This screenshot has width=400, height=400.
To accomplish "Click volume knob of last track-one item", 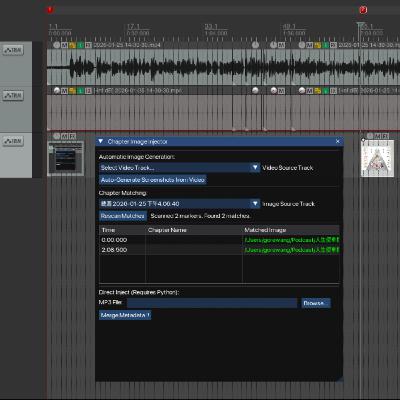I will click(302, 45).
